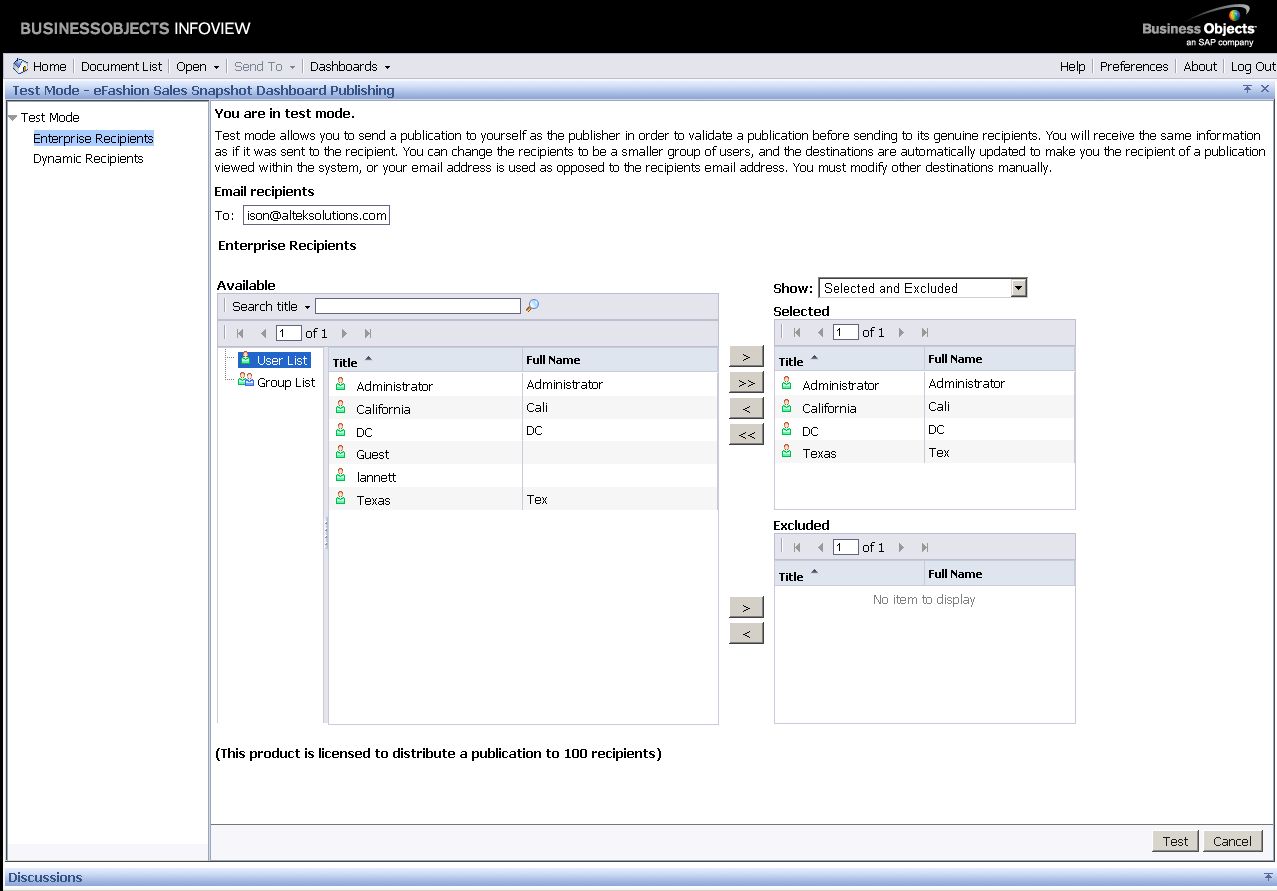
Task: Click user icon beside California in Selected
Action: pos(786,406)
